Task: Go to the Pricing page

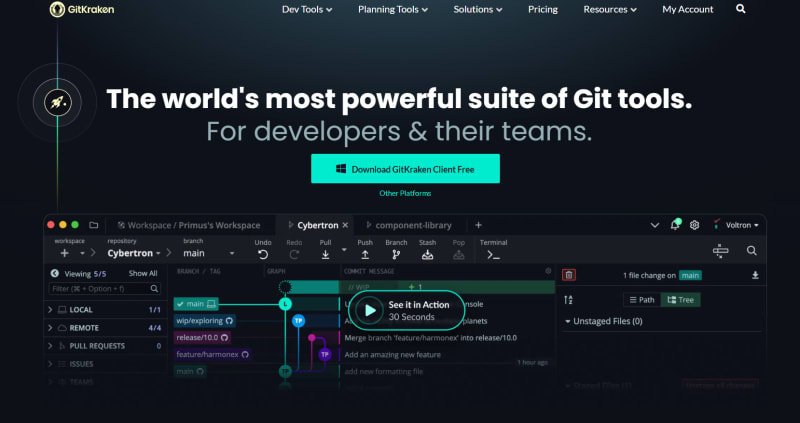Action: point(543,9)
